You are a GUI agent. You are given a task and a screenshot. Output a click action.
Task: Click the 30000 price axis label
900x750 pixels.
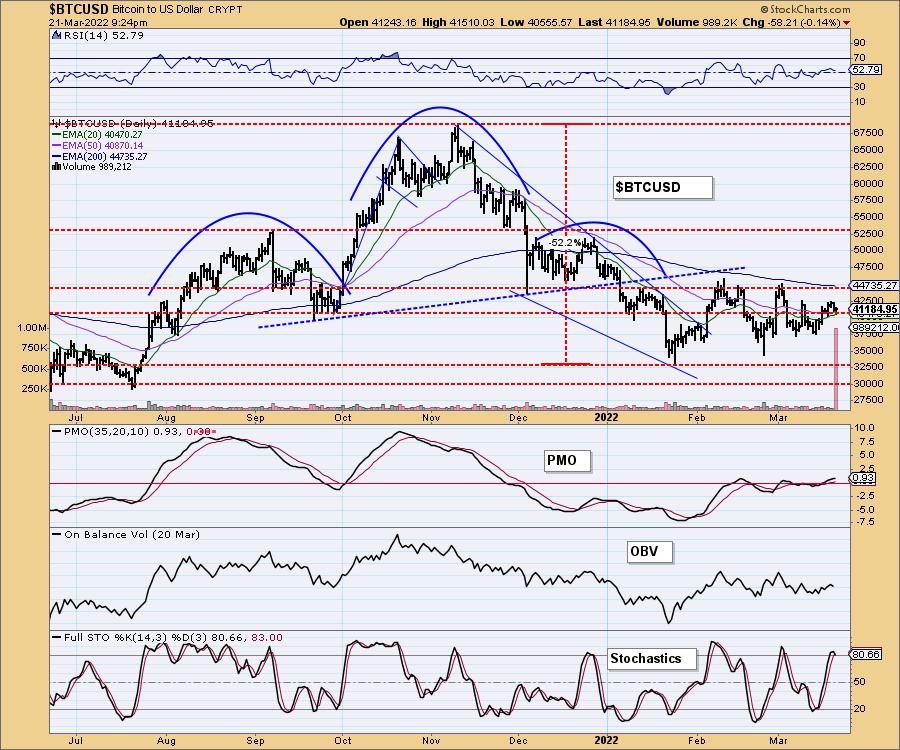pyautogui.click(x=868, y=384)
